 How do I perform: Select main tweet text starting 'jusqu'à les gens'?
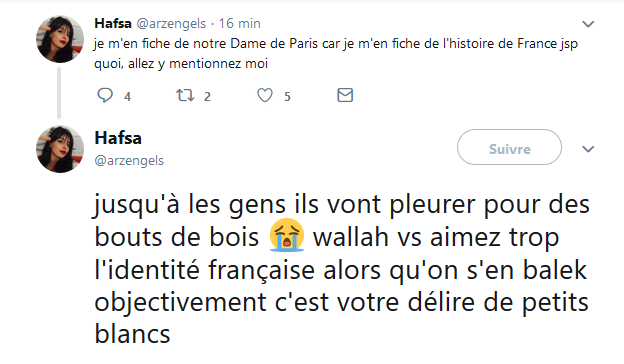pos(342,269)
